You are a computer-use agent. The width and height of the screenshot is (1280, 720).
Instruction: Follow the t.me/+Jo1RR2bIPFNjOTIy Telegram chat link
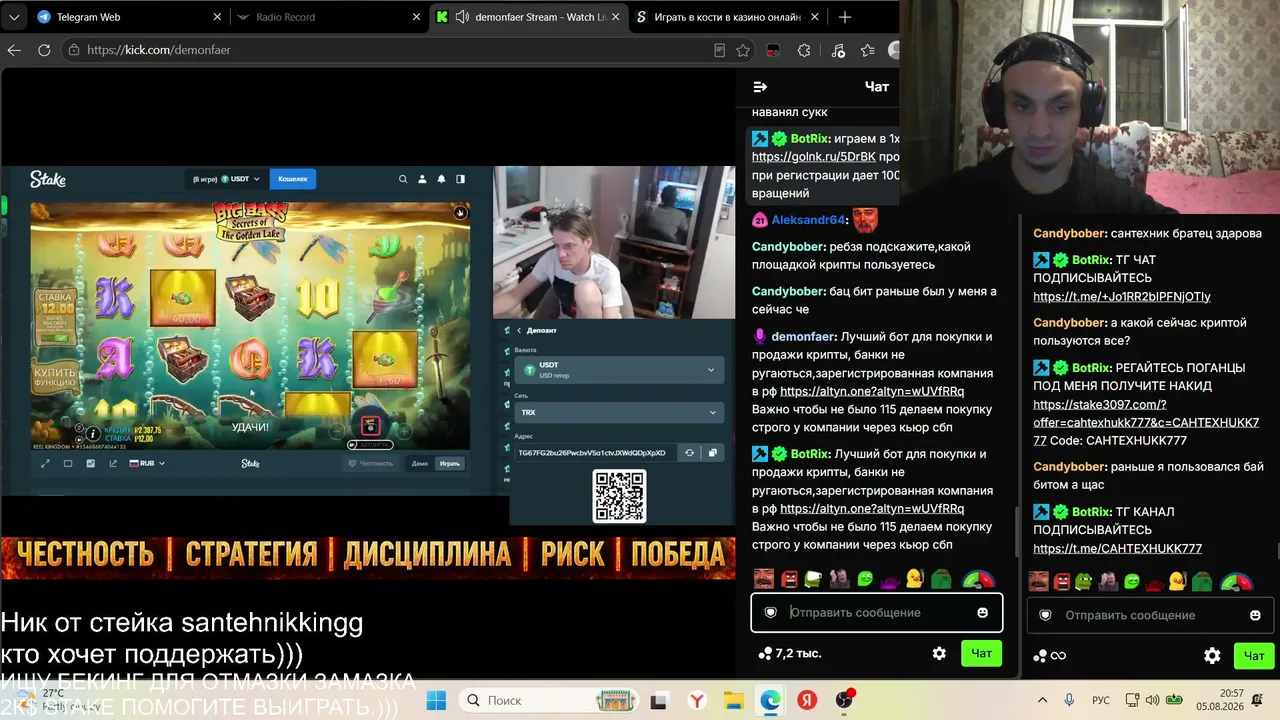coord(1122,296)
